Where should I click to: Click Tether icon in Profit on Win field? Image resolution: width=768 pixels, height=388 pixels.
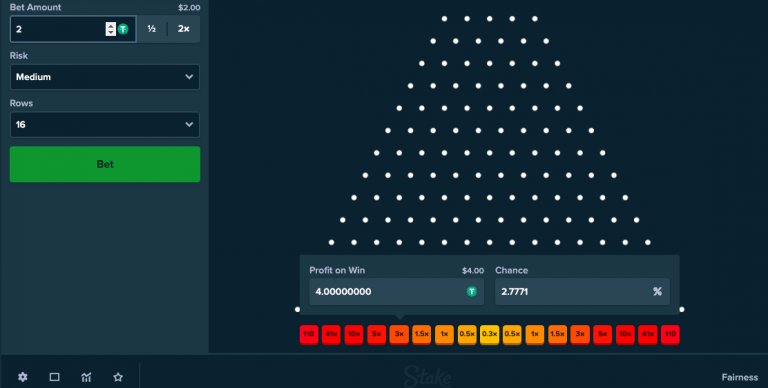pos(472,291)
